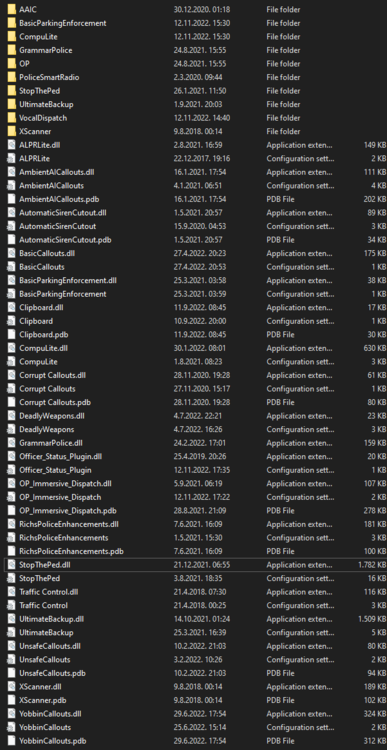Click the BasicCallouts.dll file icon
The width and height of the screenshot is (387, 750).
[11, 253]
